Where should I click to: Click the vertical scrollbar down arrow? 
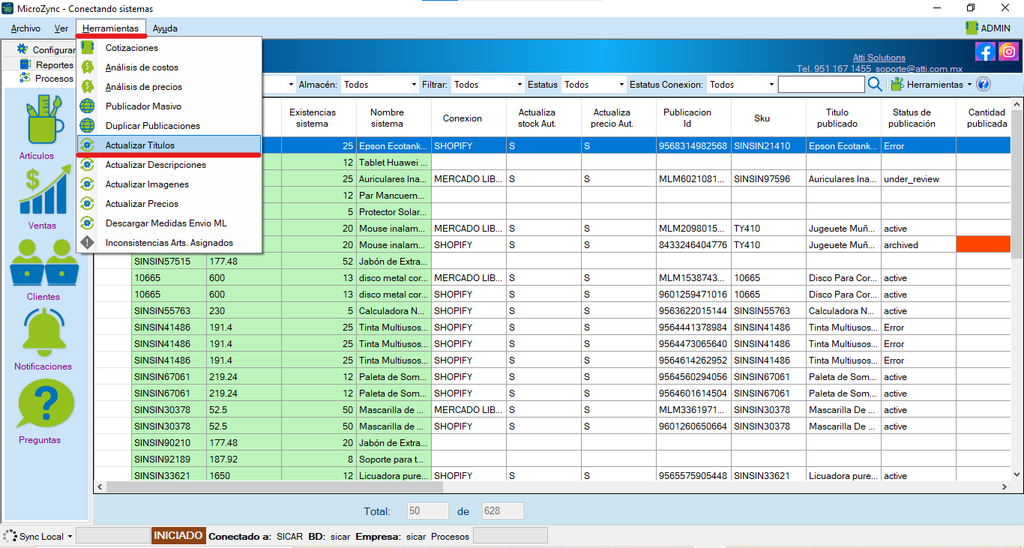tap(1016, 474)
